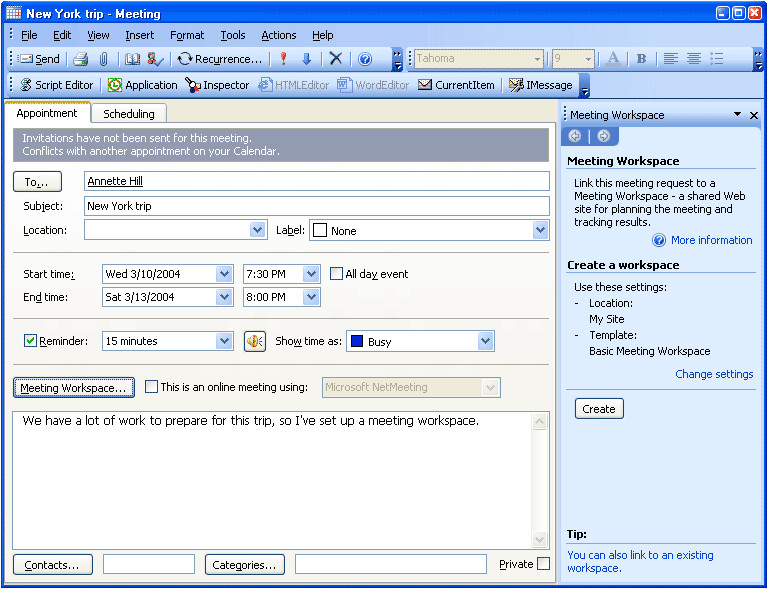Open the Actions menu
The width and height of the screenshot is (768, 589).
click(x=278, y=35)
